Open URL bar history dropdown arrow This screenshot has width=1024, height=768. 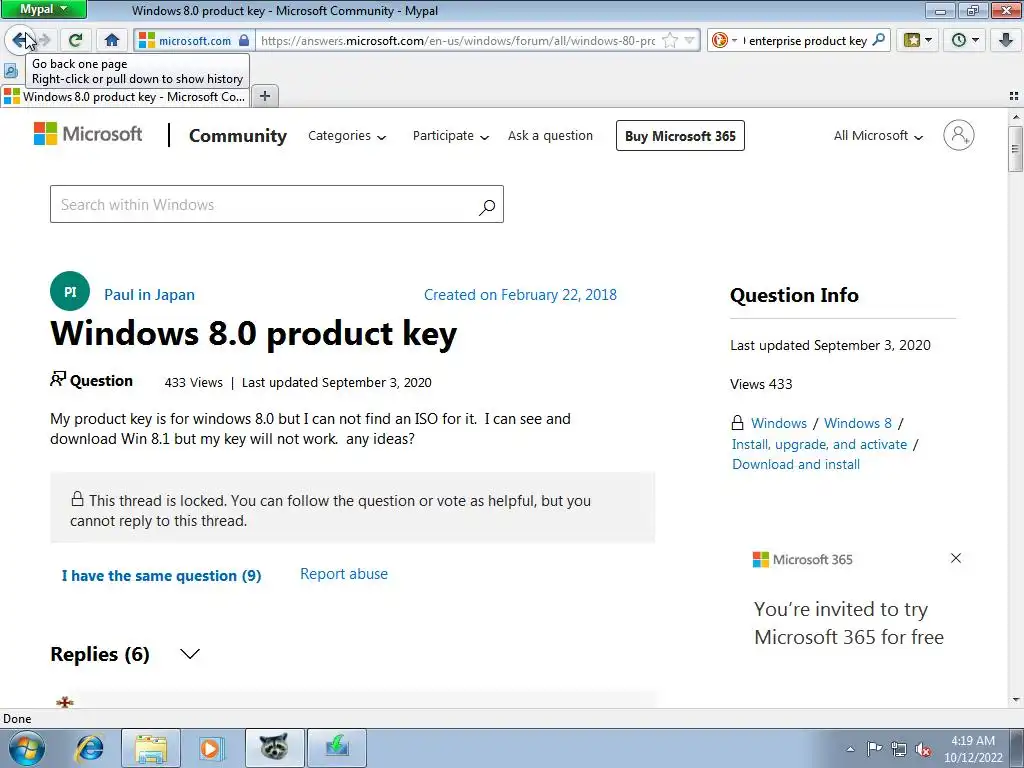(x=690, y=40)
